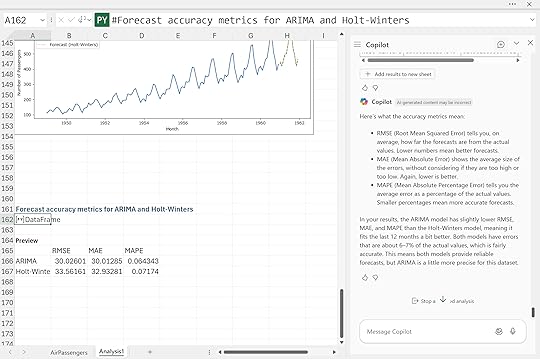Open the prompt suggestions icon in message box
The width and height of the screenshot is (540, 360).
click(x=499, y=331)
